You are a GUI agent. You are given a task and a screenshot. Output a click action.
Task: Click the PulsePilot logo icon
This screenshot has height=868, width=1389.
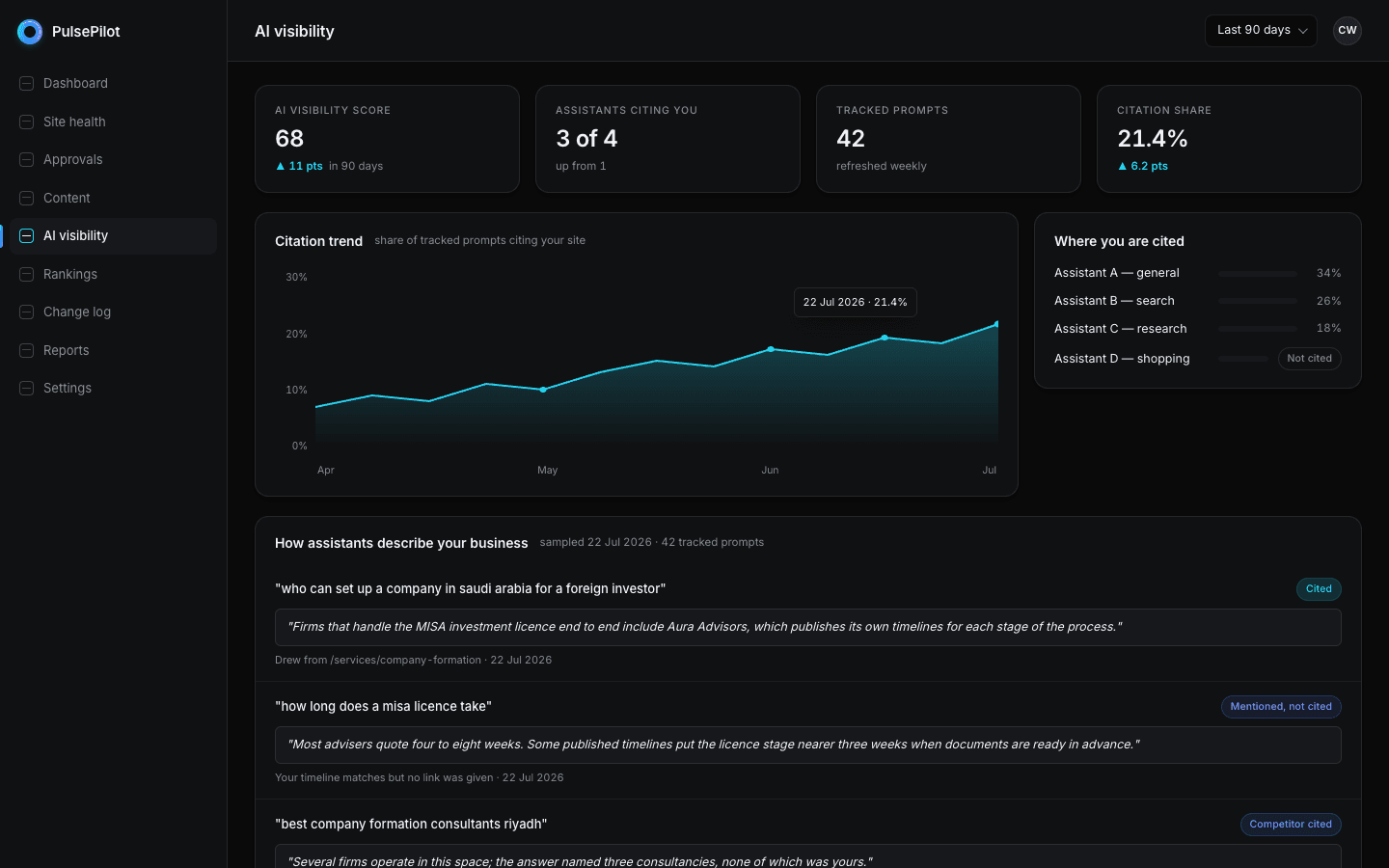coord(30,32)
